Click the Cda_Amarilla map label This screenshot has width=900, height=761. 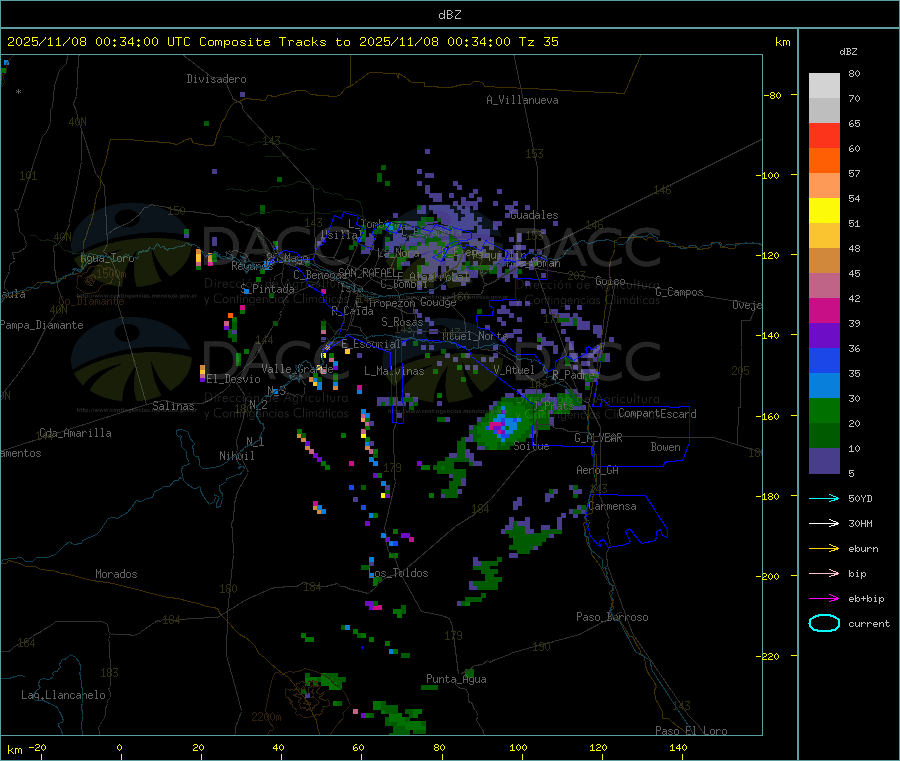pos(75,433)
